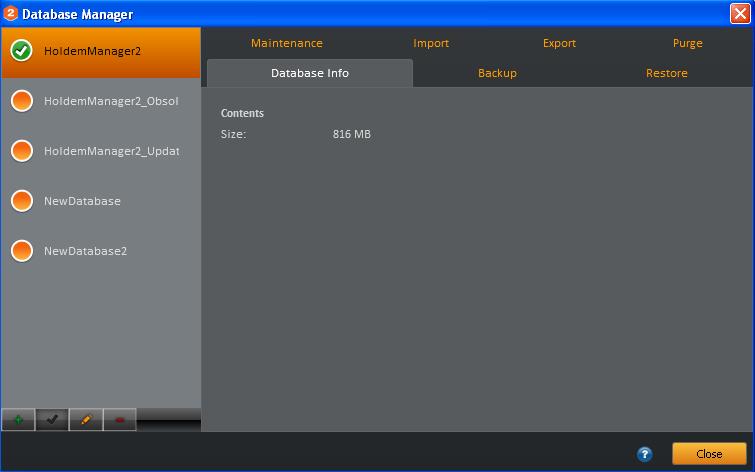Click the orange circle beside HoldemManager2_Obsol

22,101
